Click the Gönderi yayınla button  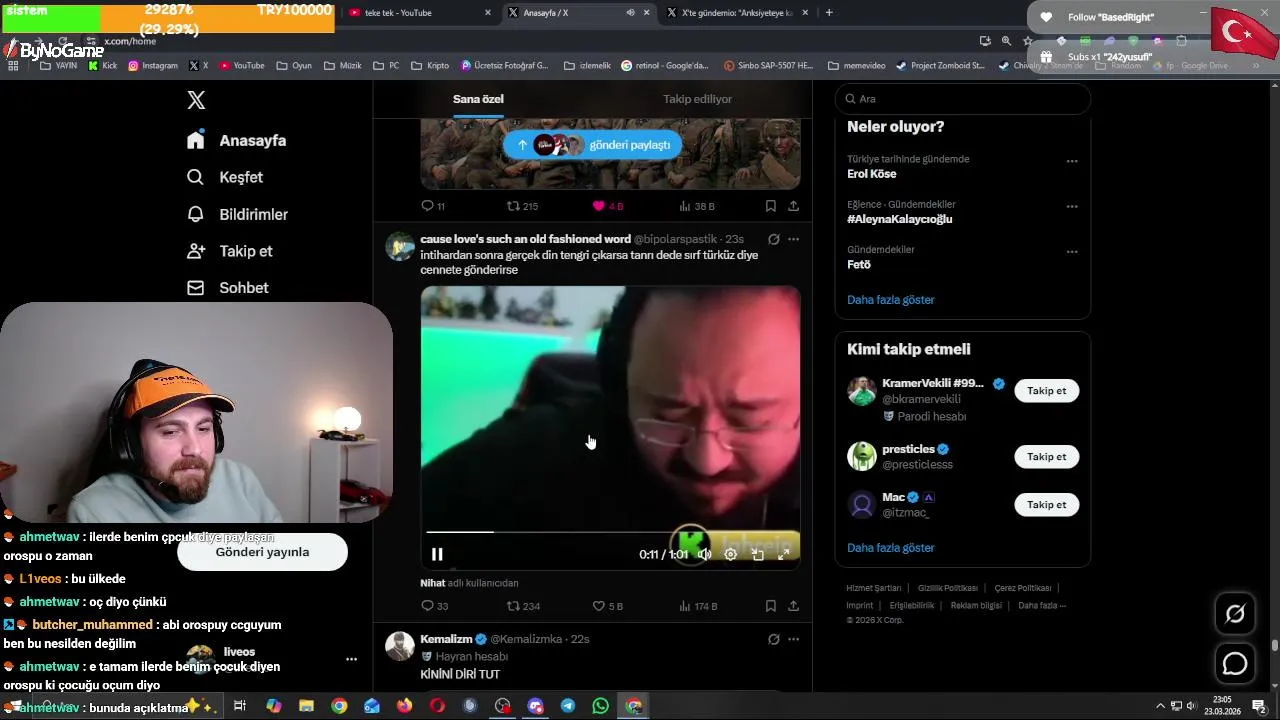click(262, 552)
